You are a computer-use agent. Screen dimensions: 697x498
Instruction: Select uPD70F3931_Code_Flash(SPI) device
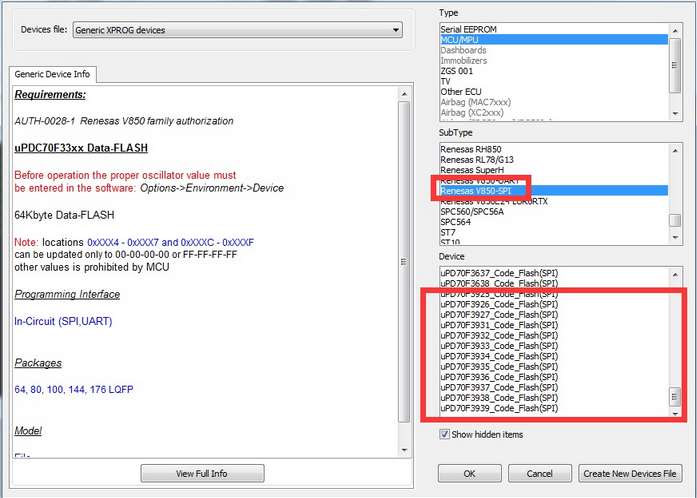(x=553, y=325)
